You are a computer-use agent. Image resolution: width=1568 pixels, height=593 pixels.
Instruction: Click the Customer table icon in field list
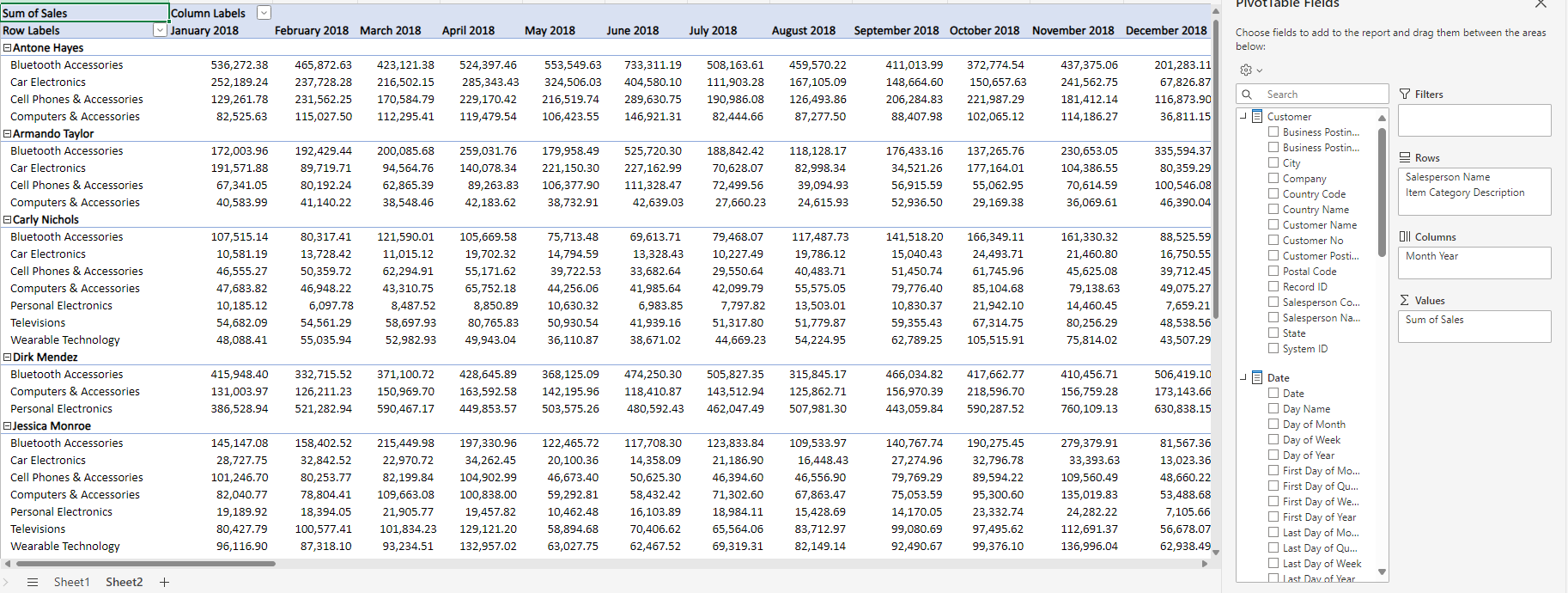point(1257,116)
